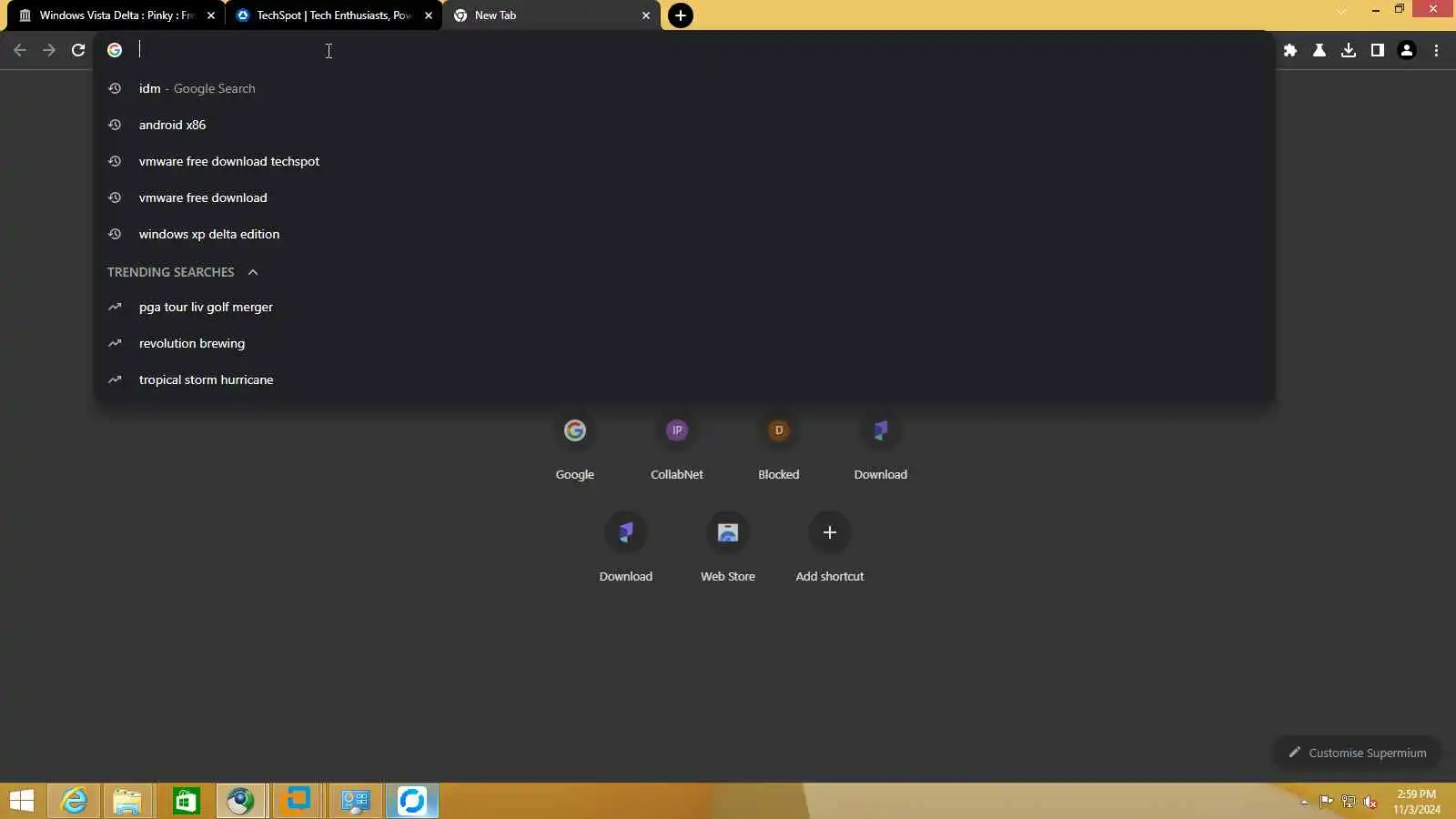The height and width of the screenshot is (819, 1456).
Task: Close the Windows Vista Delta tab
Action: click(211, 15)
